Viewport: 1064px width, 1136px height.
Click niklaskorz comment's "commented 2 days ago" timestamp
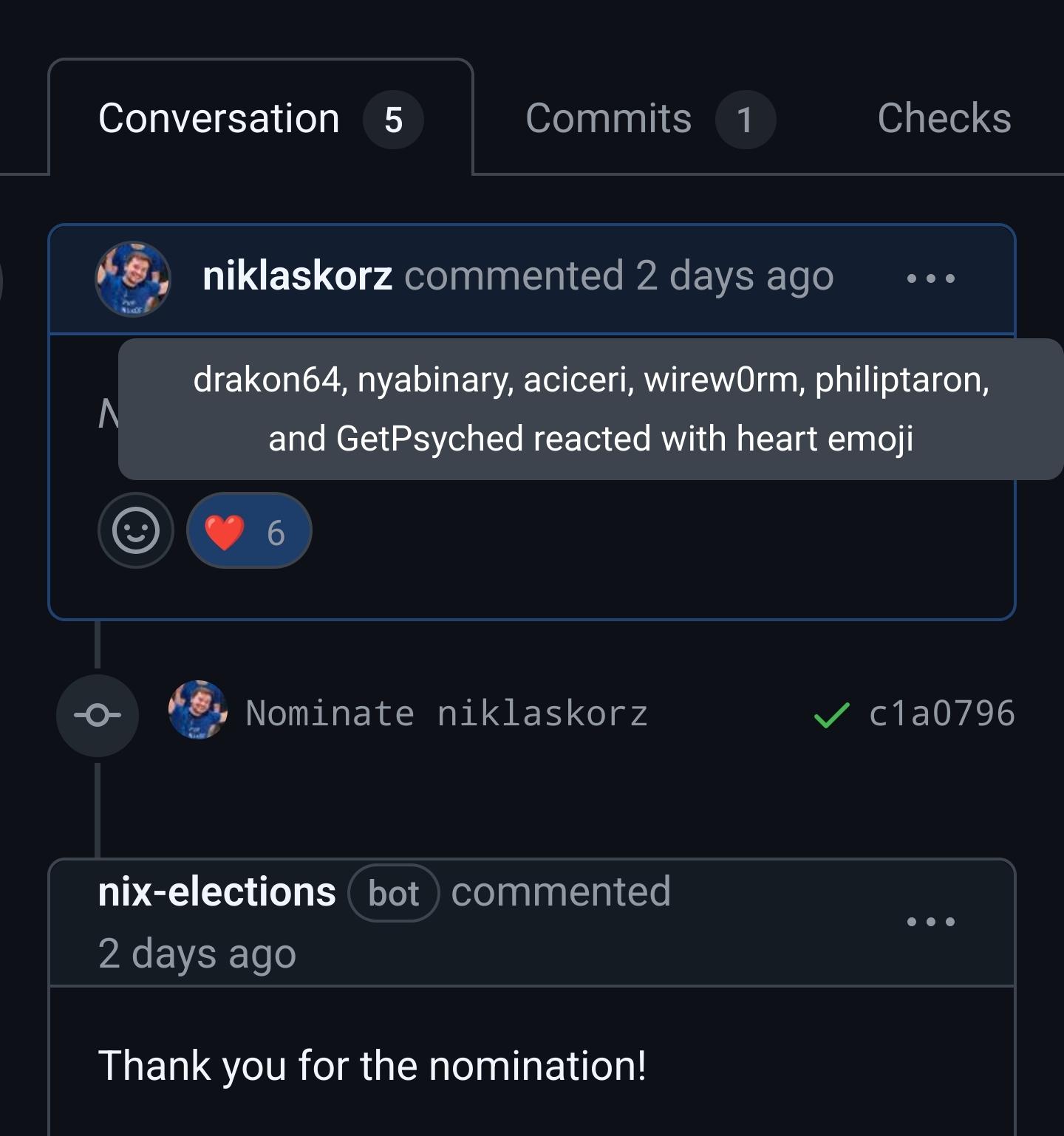(734, 276)
